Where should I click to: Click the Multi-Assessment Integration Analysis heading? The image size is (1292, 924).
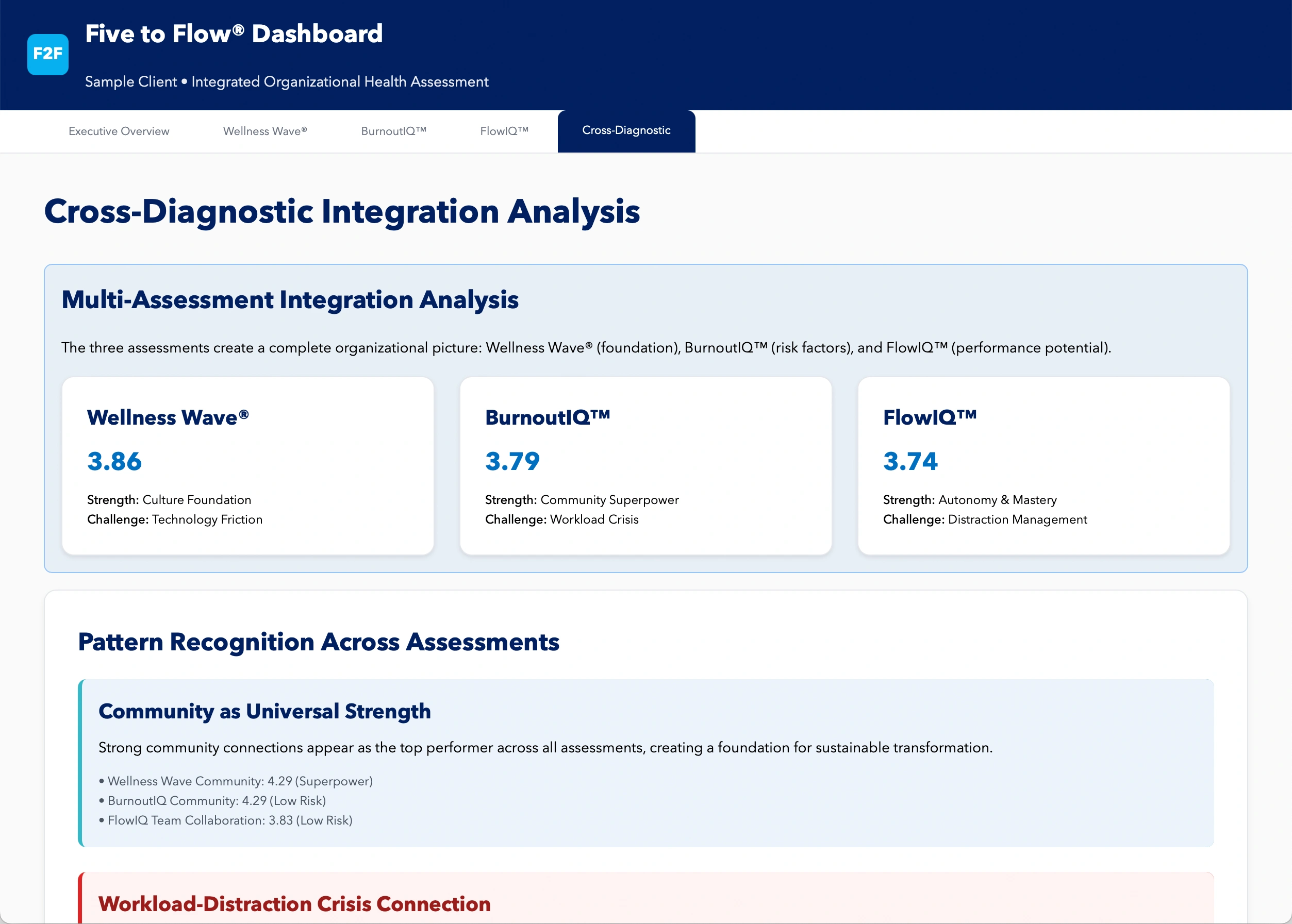click(x=290, y=300)
